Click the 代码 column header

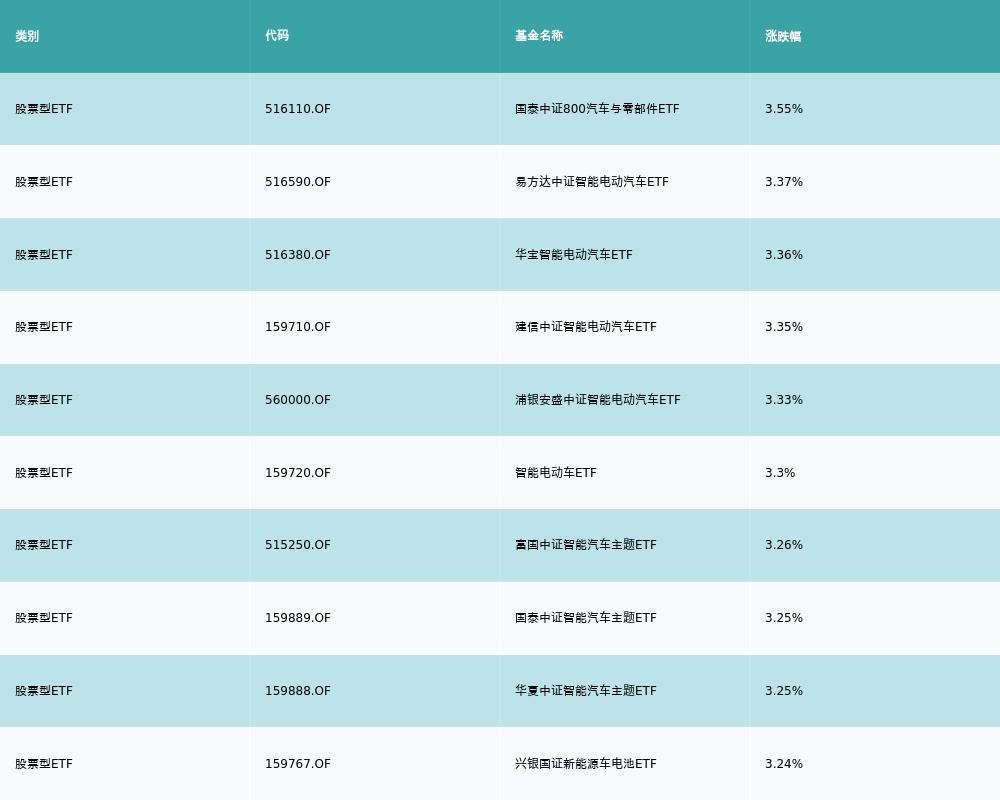click(x=277, y=36)
